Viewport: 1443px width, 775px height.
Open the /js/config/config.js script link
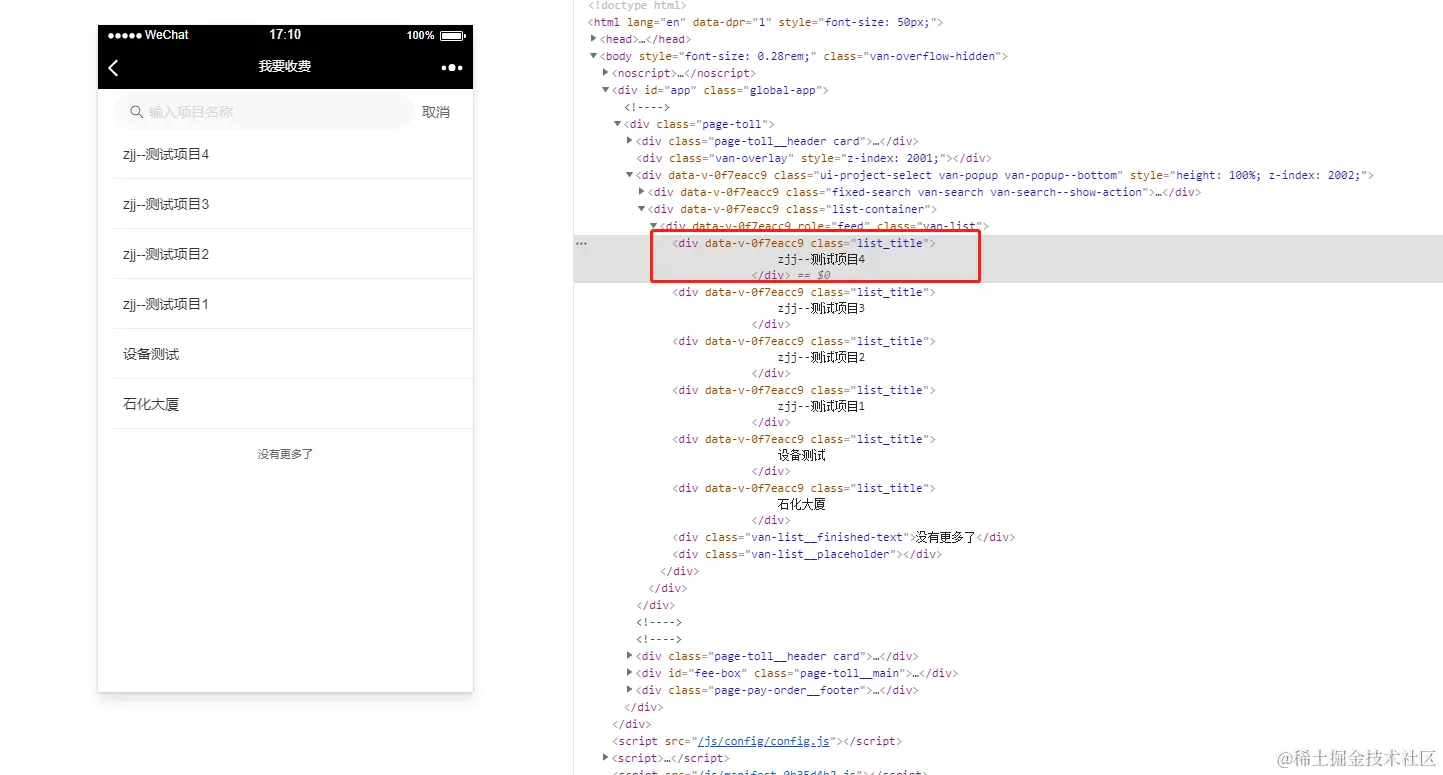pos(764,741)
